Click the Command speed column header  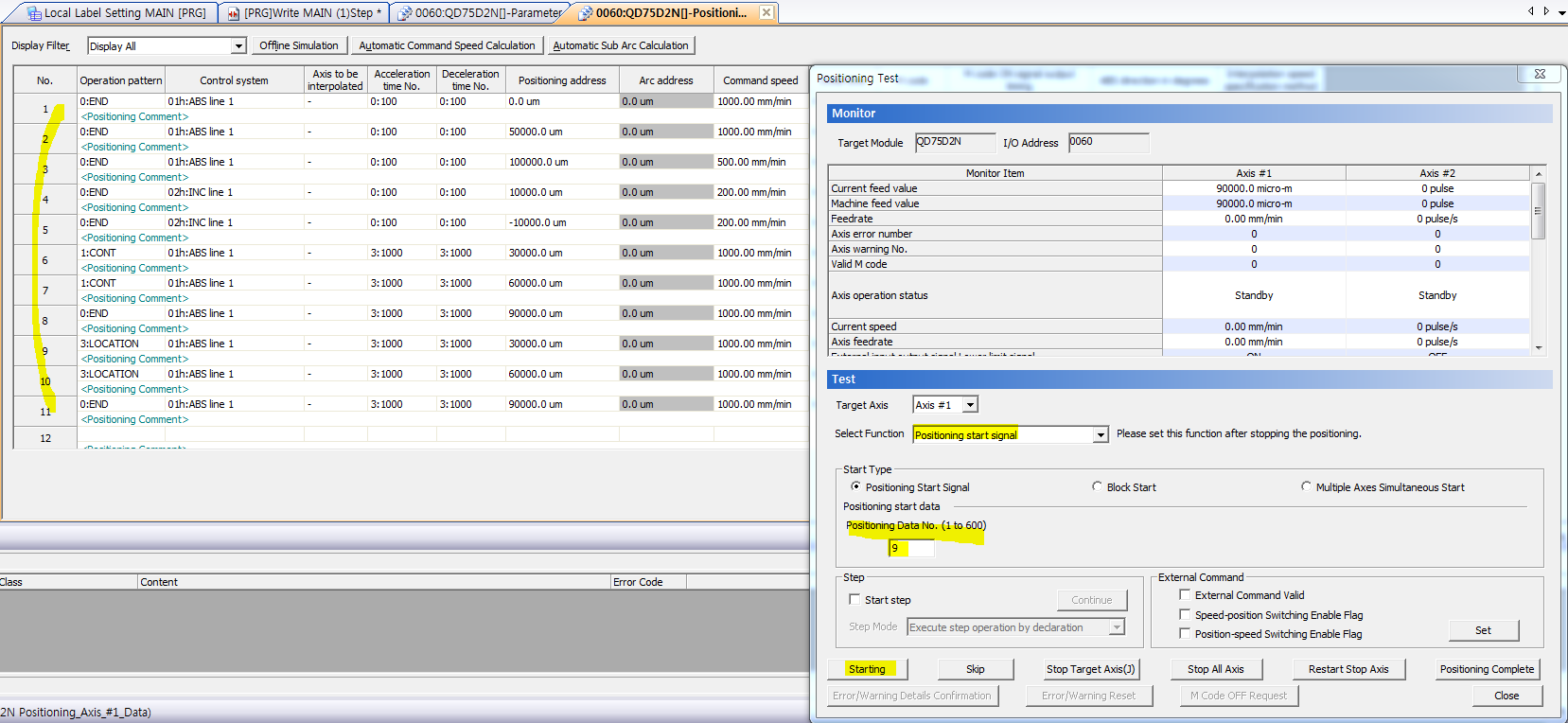click(761, 80)
